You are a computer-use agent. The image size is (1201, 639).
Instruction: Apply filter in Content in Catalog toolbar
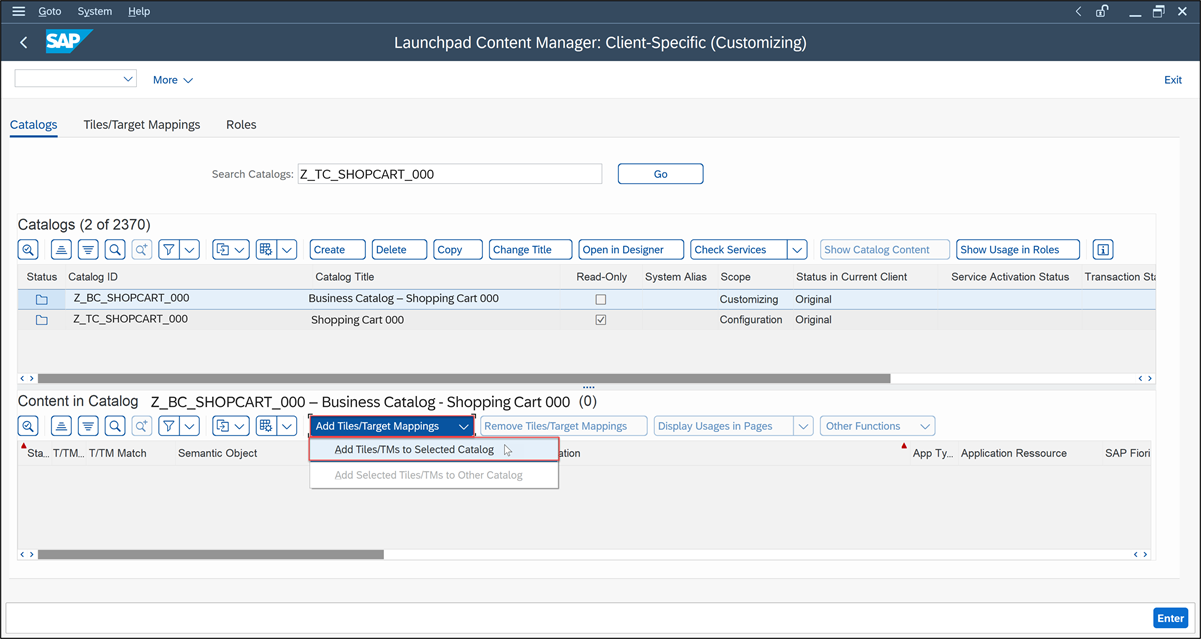point(168,426)
